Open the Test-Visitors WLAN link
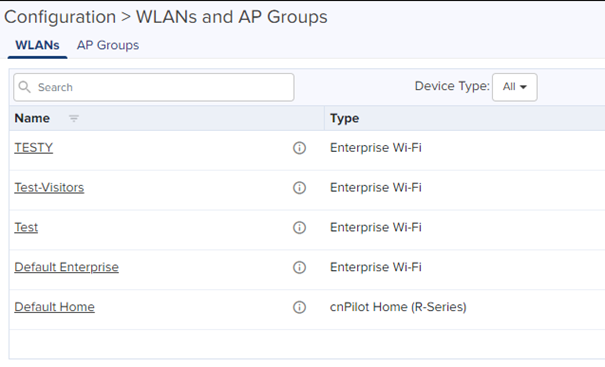The height and width of the screenshot is (367, 605). (x=49, y=188)
